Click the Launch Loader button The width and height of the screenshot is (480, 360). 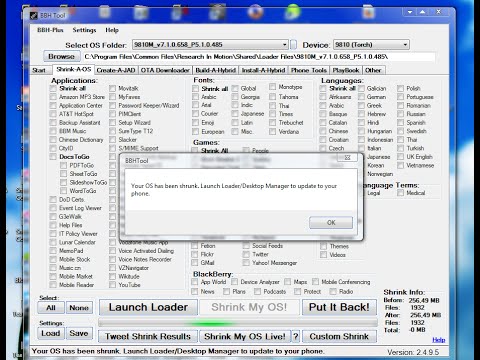148,307
